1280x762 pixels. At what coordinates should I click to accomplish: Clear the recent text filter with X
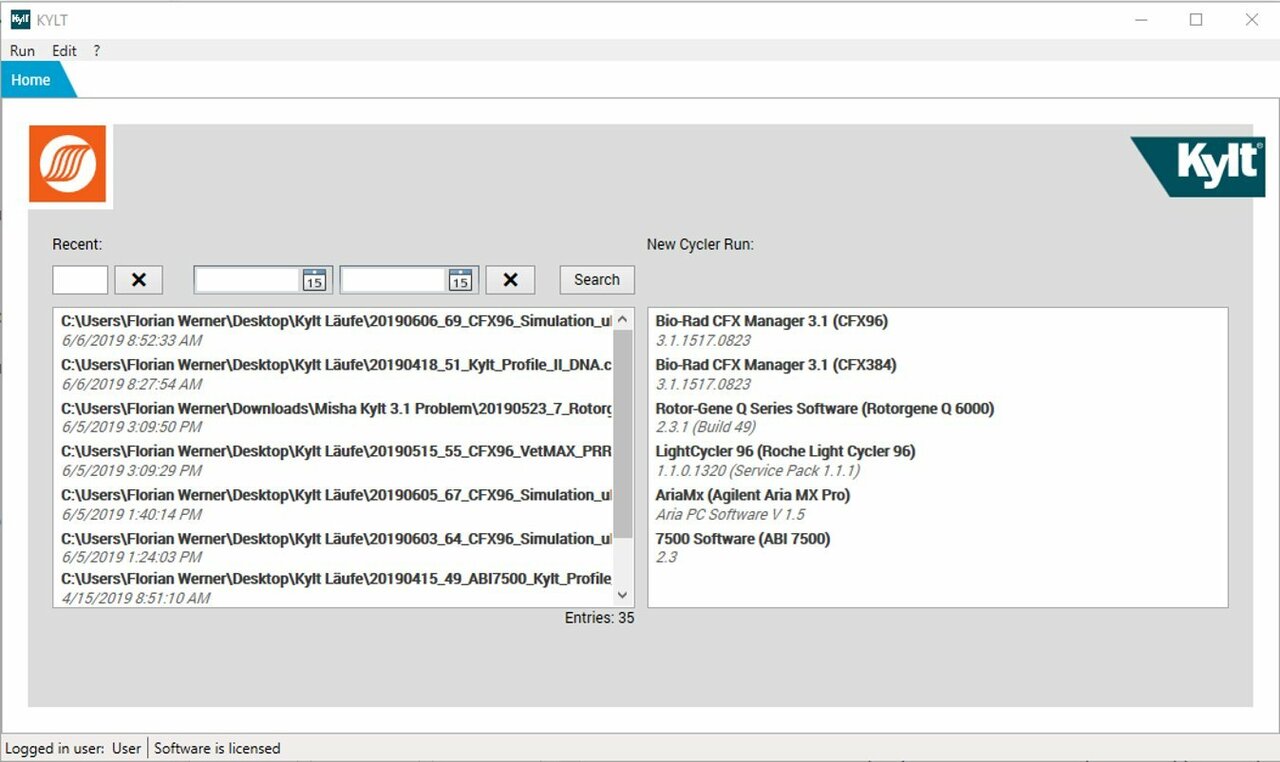pyautogui.click(x=139, y=280)
